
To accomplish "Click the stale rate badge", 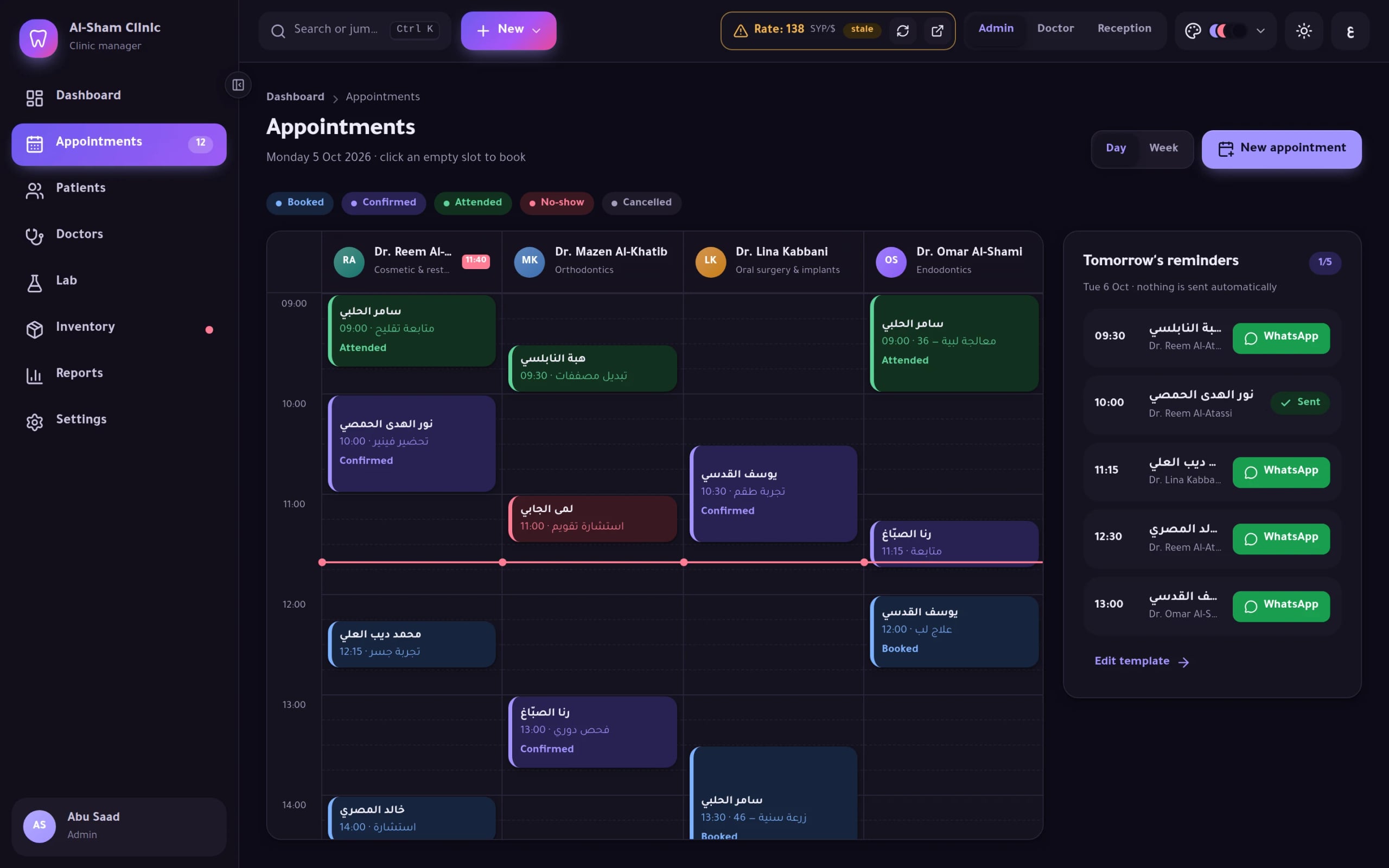I will (862, 29).
